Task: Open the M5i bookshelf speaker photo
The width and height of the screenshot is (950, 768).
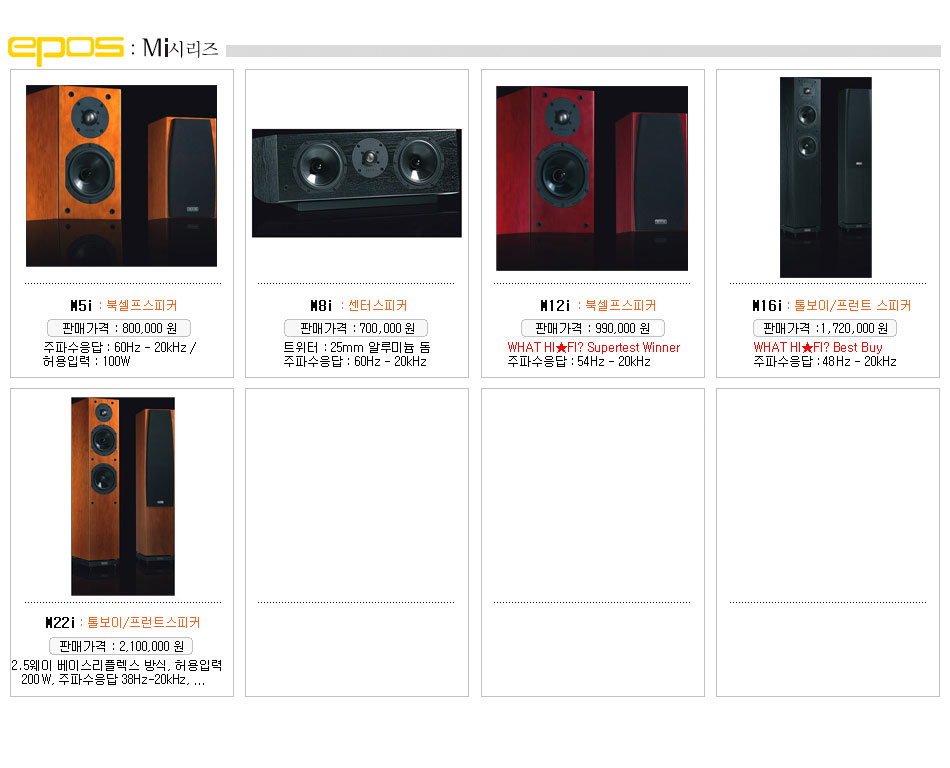Action: tap(121, 176)
